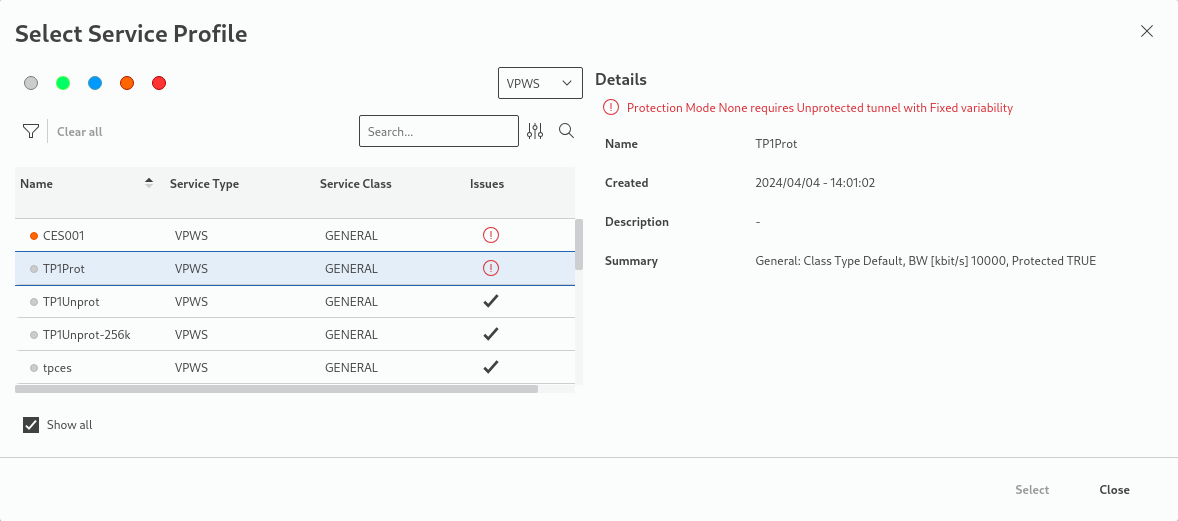Open the VPWS service type dropdown

(540, 83)
